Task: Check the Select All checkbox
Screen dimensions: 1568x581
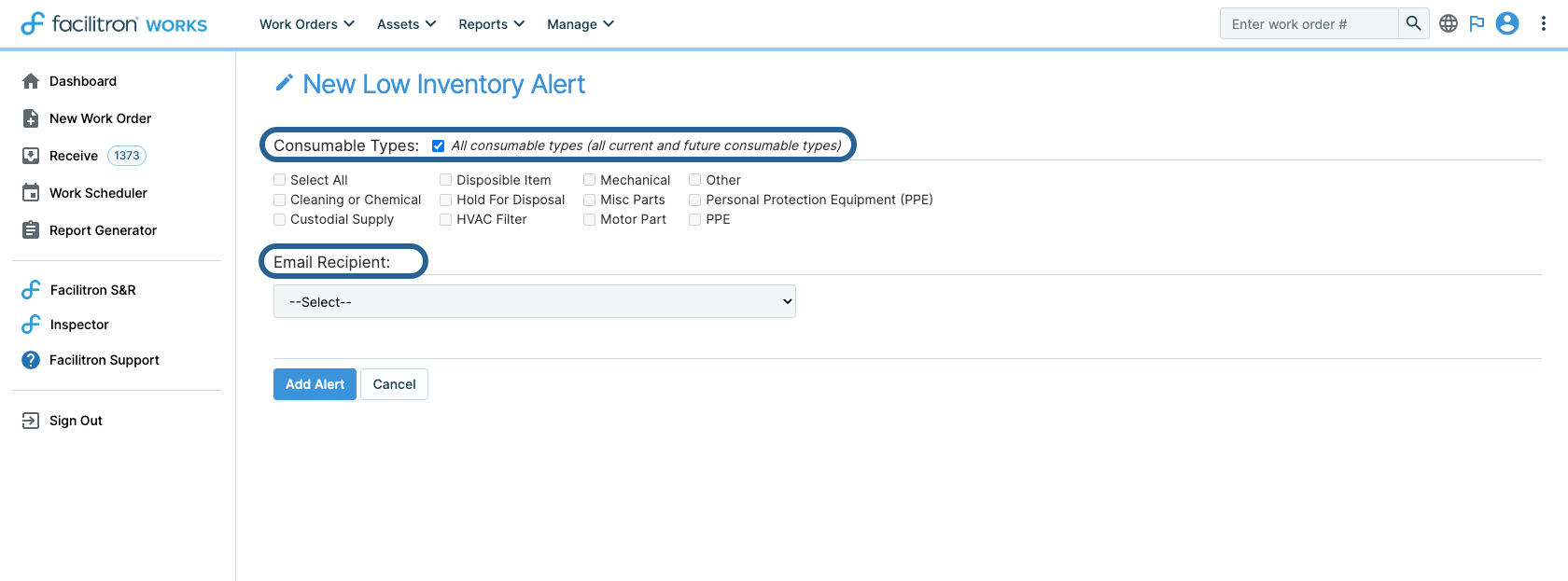Action: pyautogui.click(x=279, y=180)
